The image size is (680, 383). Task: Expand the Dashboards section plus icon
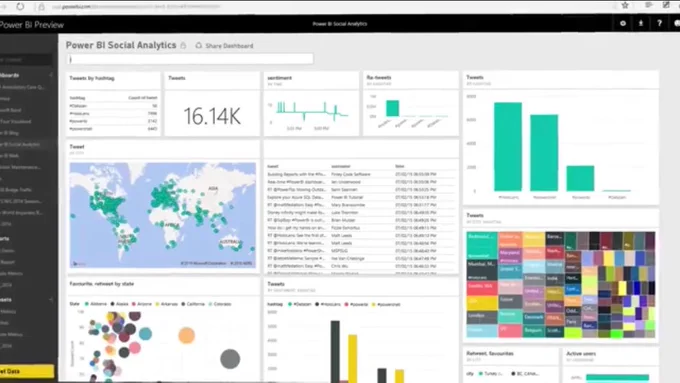(51, 75)
